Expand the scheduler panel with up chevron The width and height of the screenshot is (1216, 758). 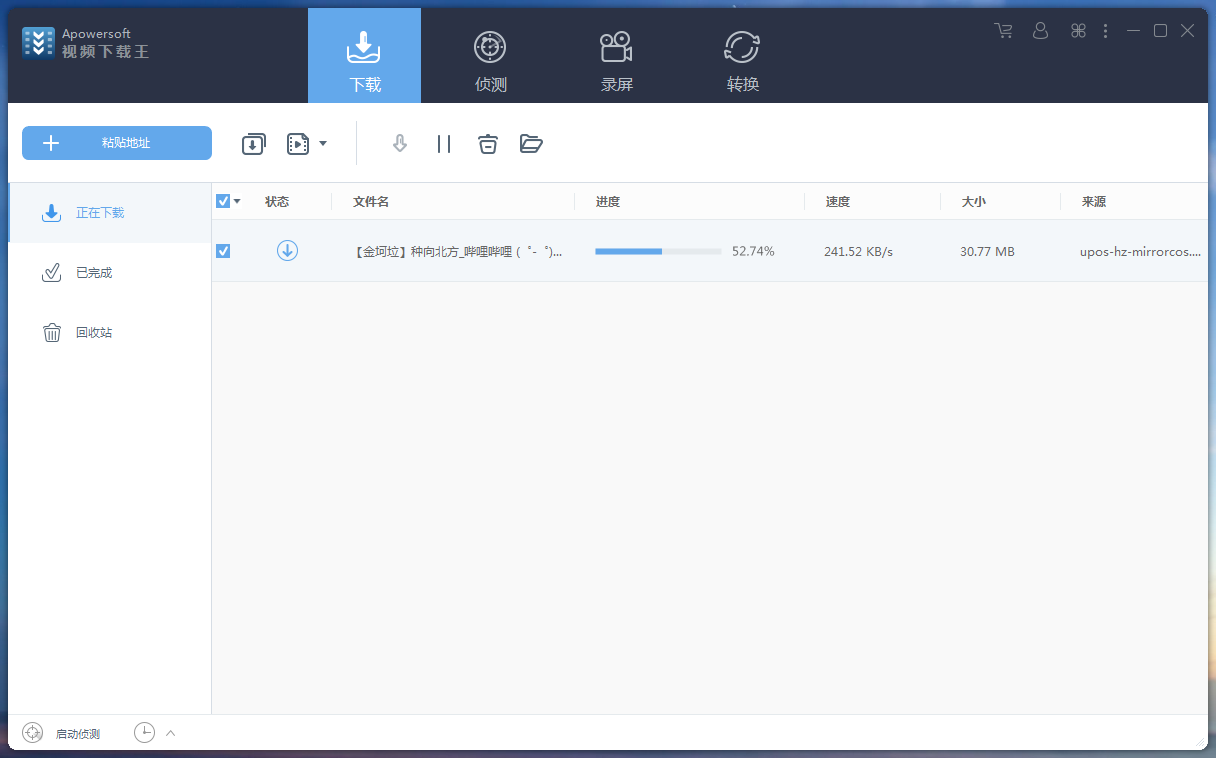tap(169, 732)
